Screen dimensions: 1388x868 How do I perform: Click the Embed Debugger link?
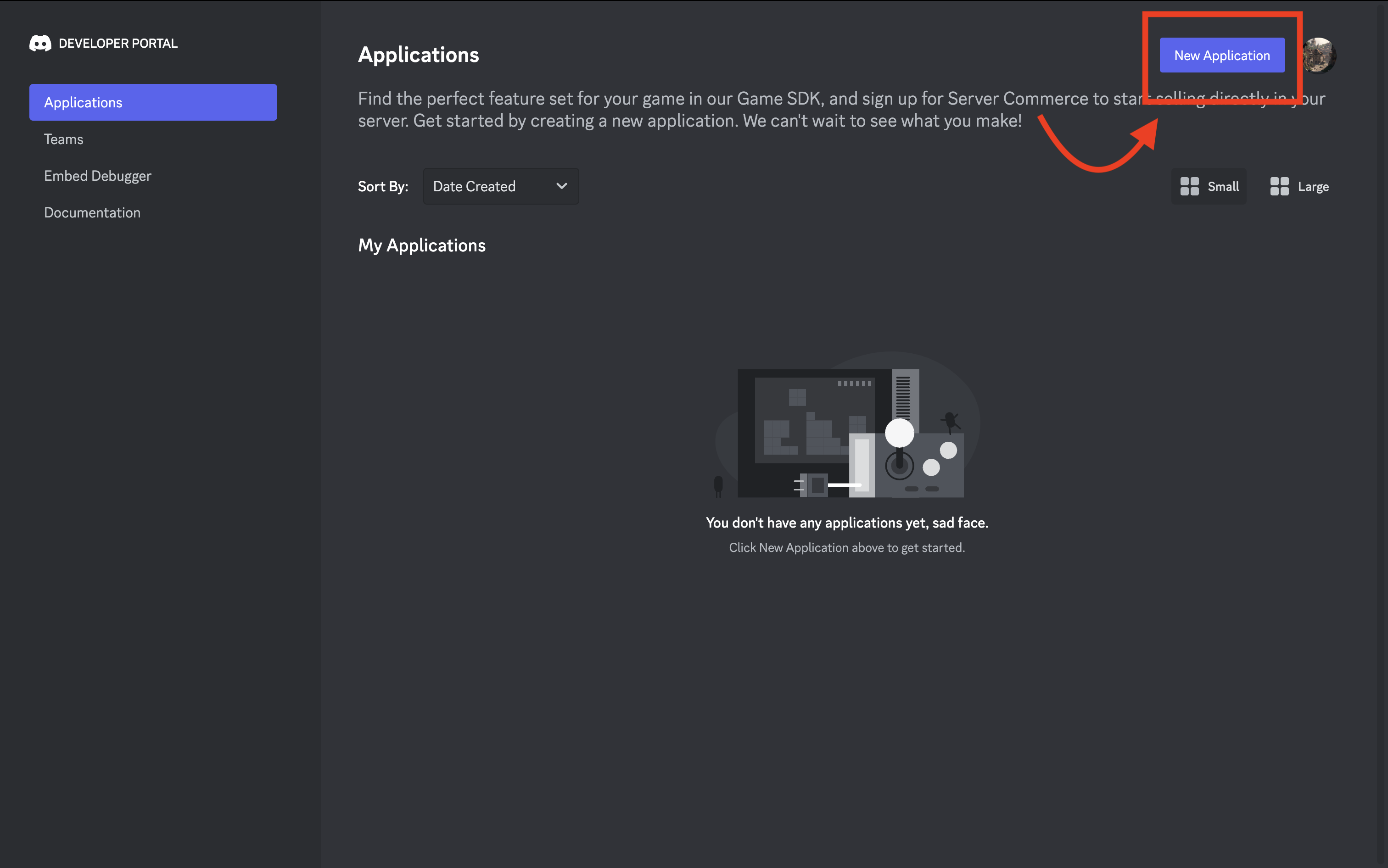click(x=97, y=175)
